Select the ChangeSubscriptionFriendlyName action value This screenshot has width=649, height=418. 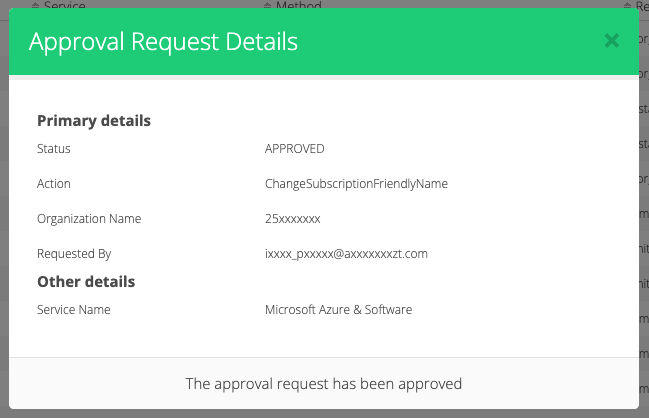click(x=356, y=184)
